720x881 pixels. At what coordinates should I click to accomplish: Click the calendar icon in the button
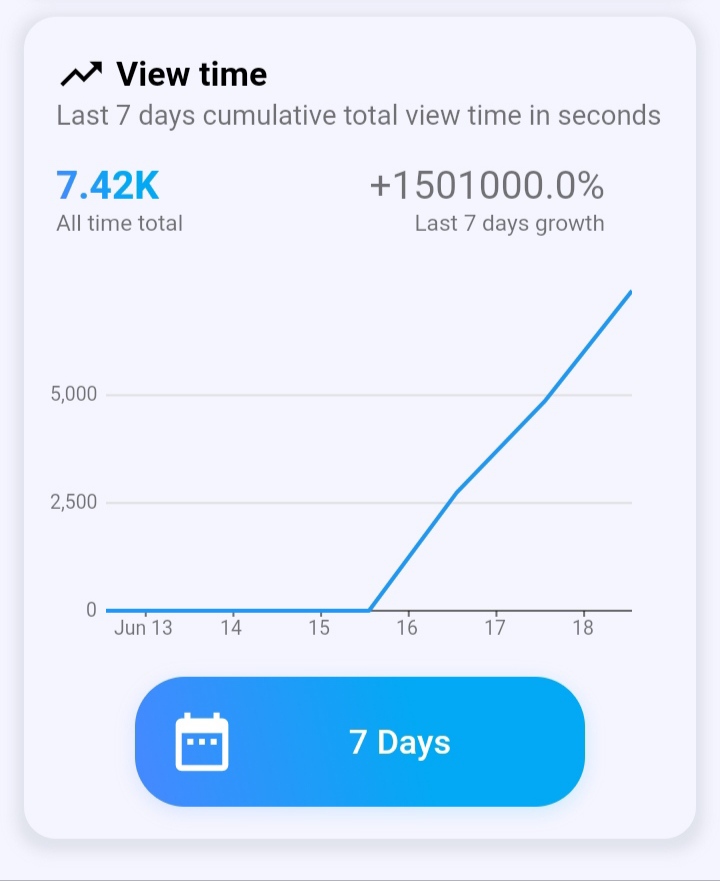[x=202, y=742]
